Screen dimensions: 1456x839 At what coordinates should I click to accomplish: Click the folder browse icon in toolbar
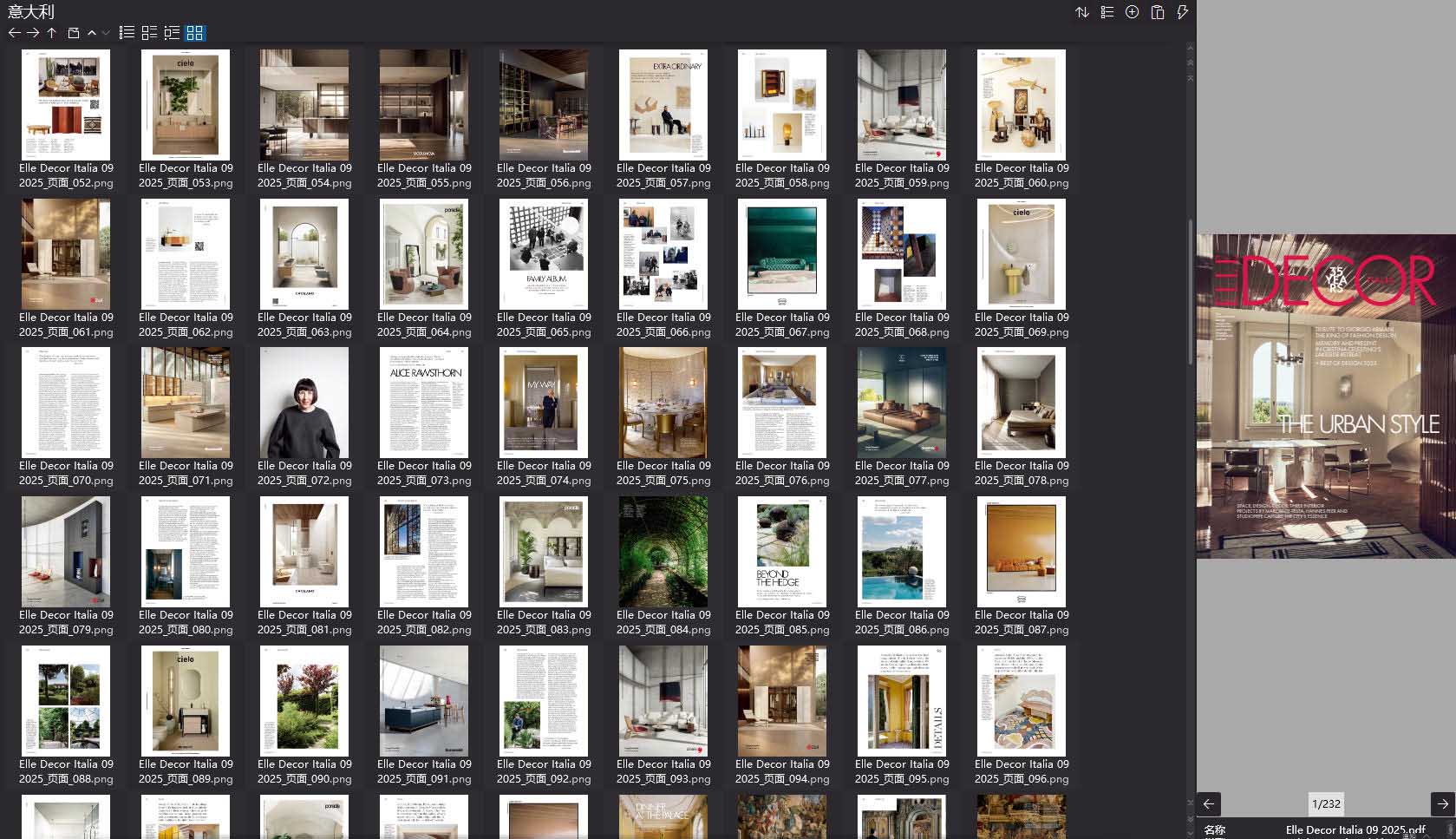click(x=74, y=33)
